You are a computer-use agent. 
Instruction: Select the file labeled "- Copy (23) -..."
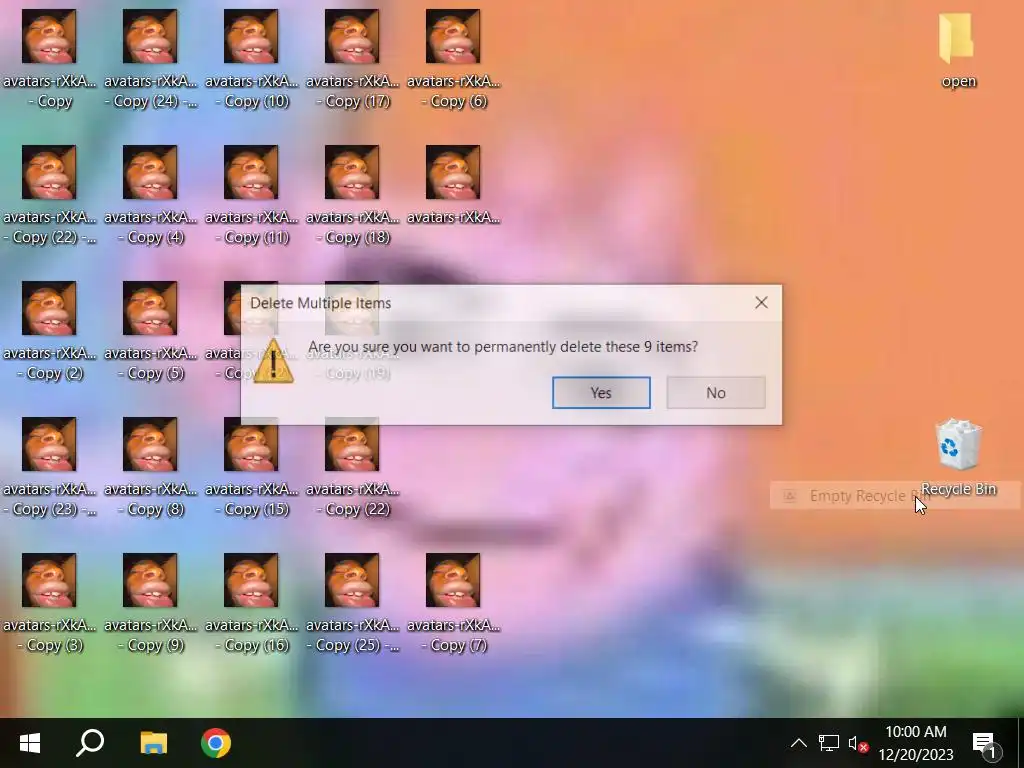pyautogui.click(x=49, y=466)
